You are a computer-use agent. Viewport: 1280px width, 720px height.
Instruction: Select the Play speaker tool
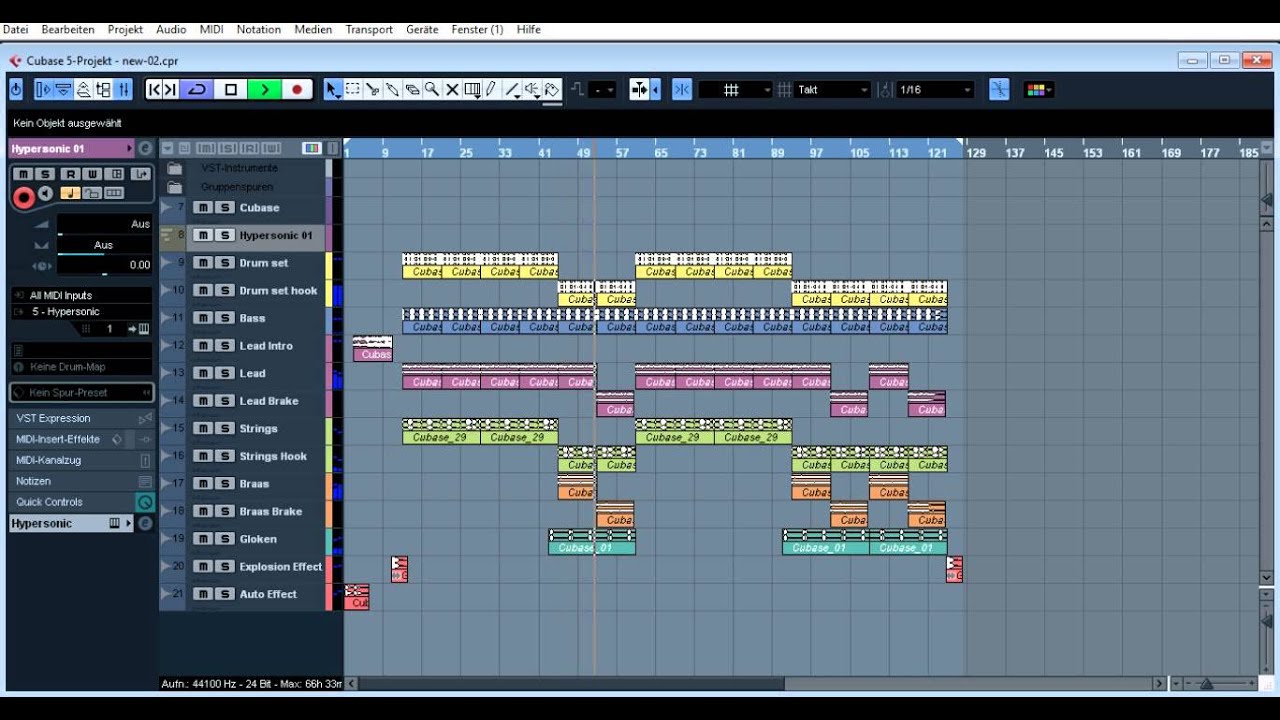pos(533,90)
